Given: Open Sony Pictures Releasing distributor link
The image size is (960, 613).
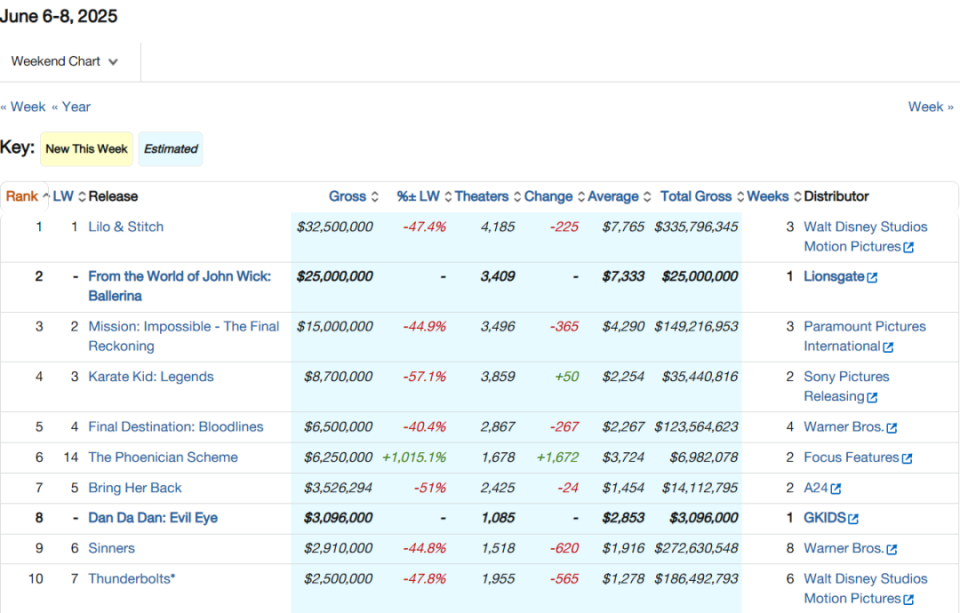Looking at the screenshot, I should (x=846, y=386).
